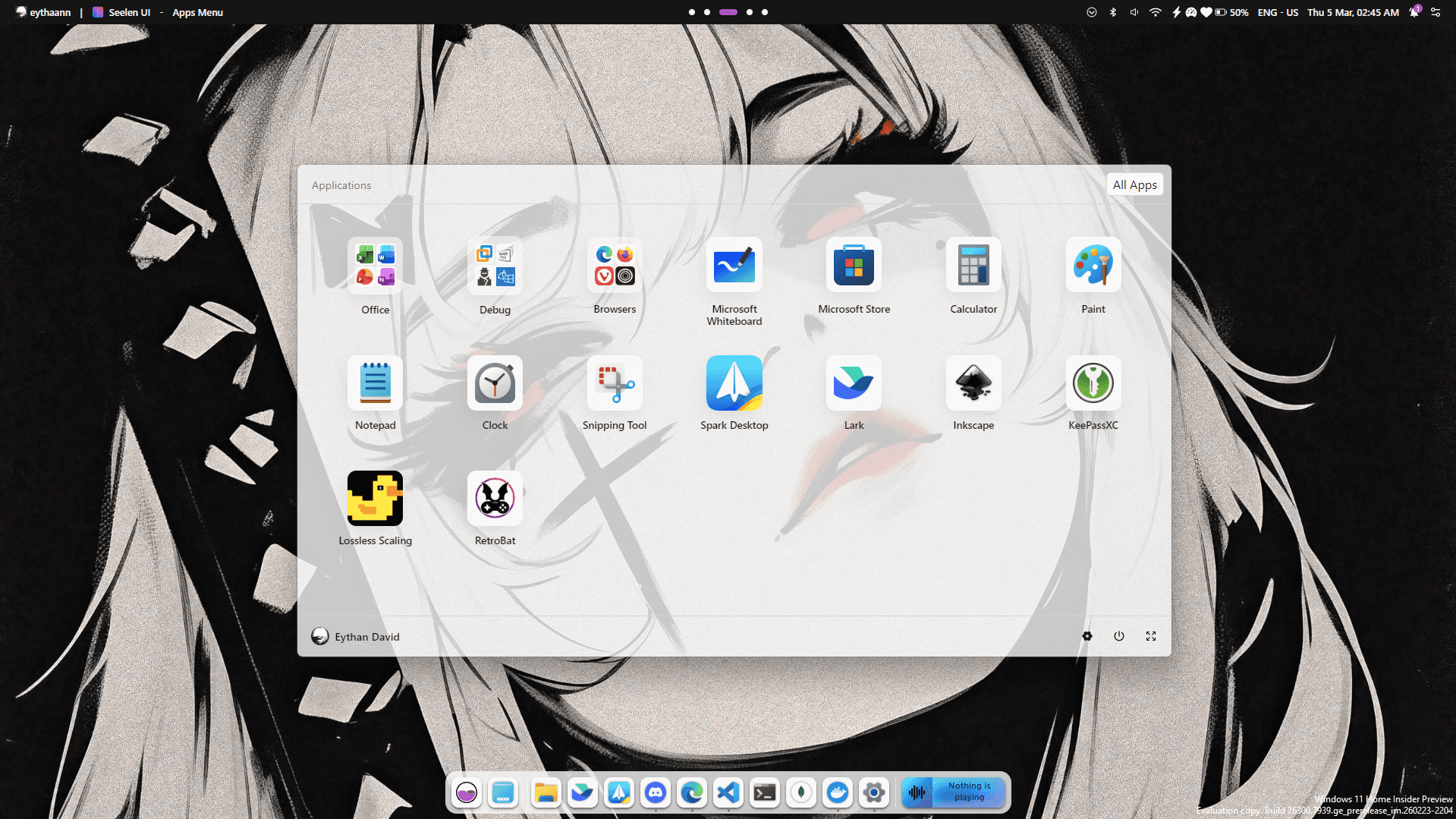
Task: Open Docker from the dock
Action: [x=837, y=792]
